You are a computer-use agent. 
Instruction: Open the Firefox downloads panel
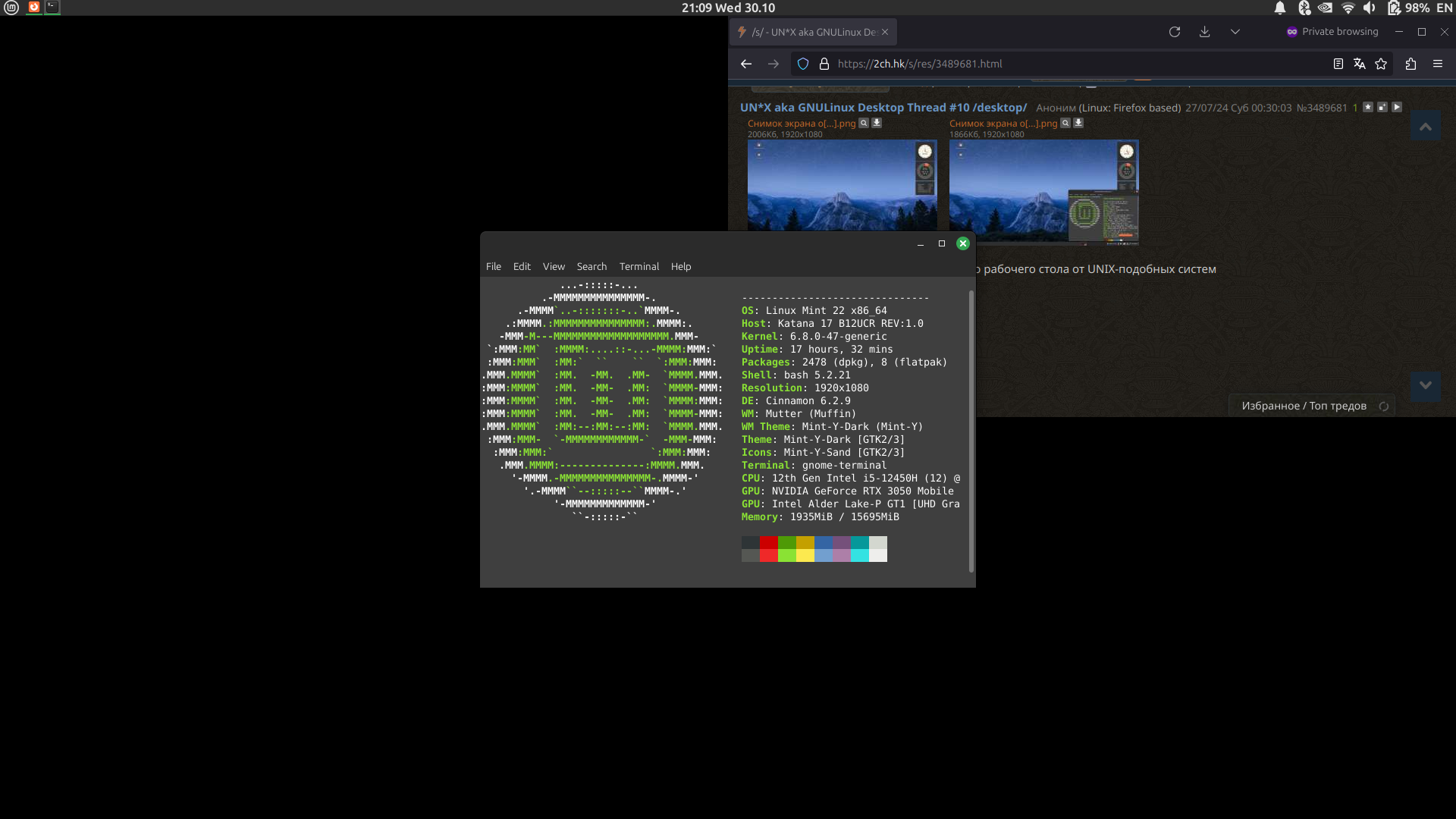pyautogui.click(x=1204, y=32)
